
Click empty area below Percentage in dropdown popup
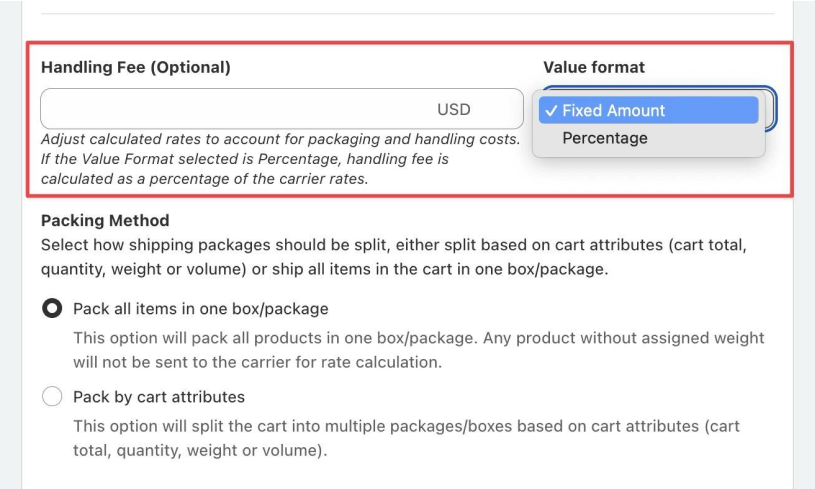point(648,154)
